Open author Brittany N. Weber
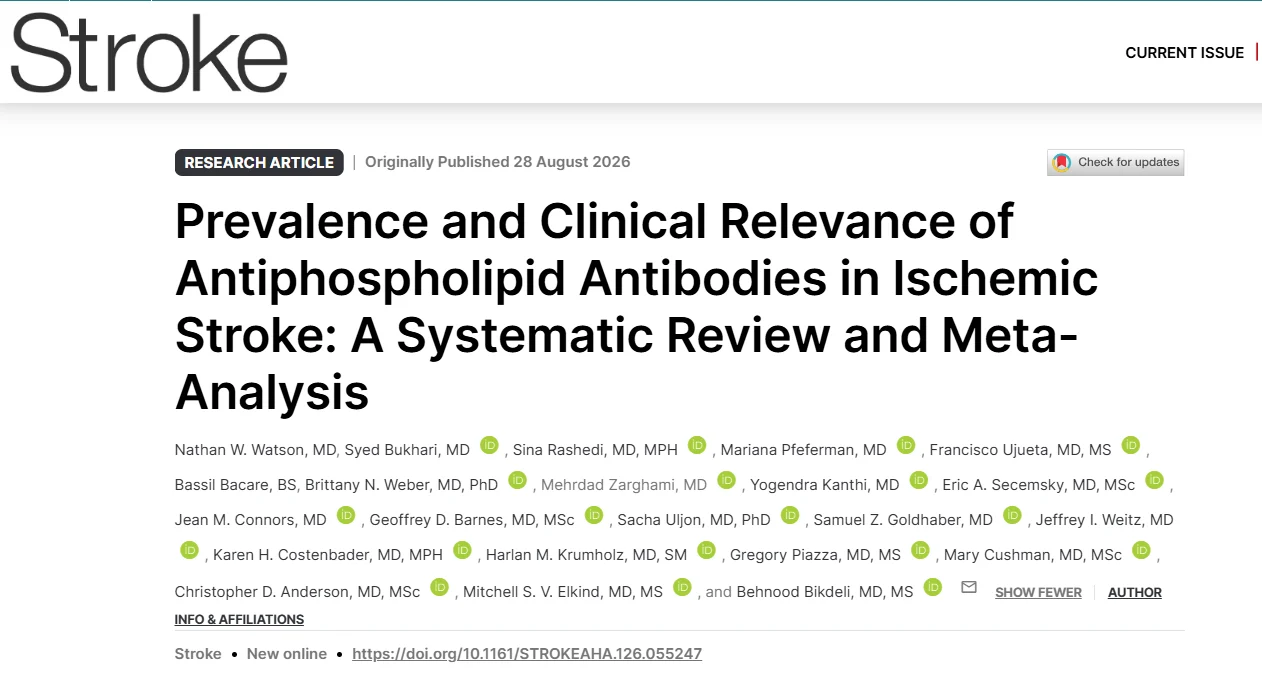This screenshot has height=673, width=1262. pos(402,485)
